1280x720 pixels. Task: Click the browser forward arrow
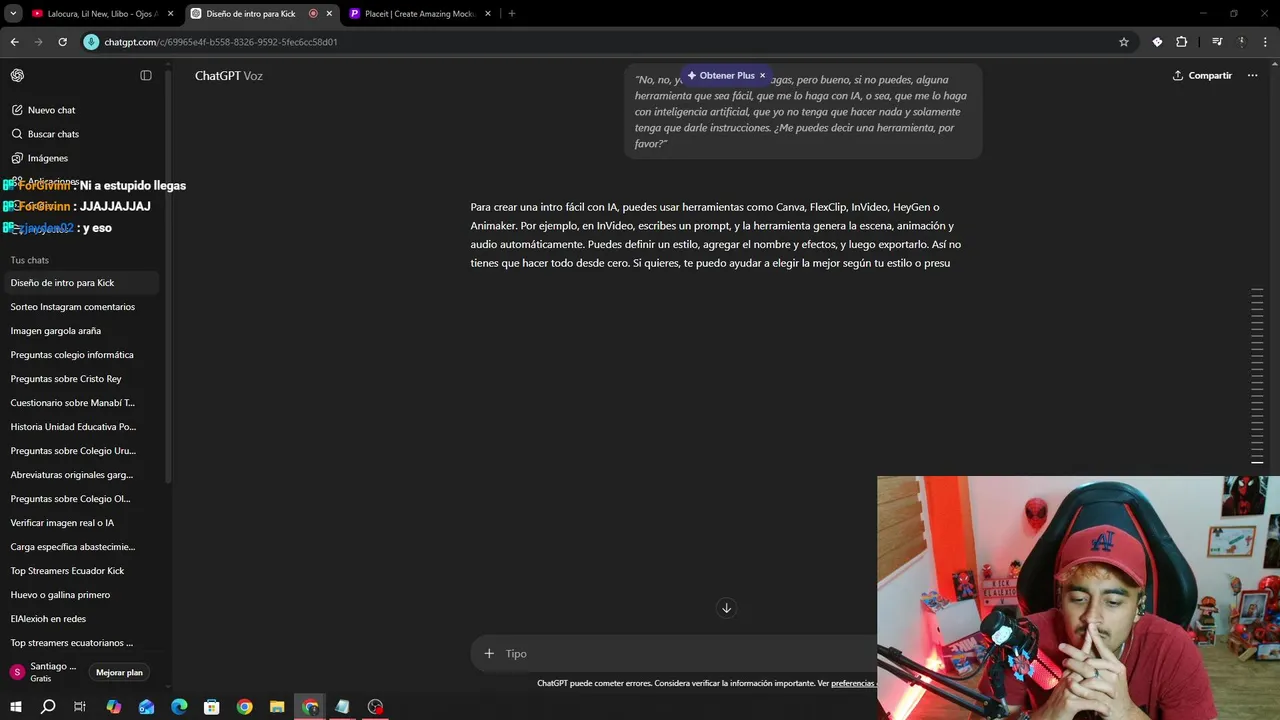click(38, 42)
